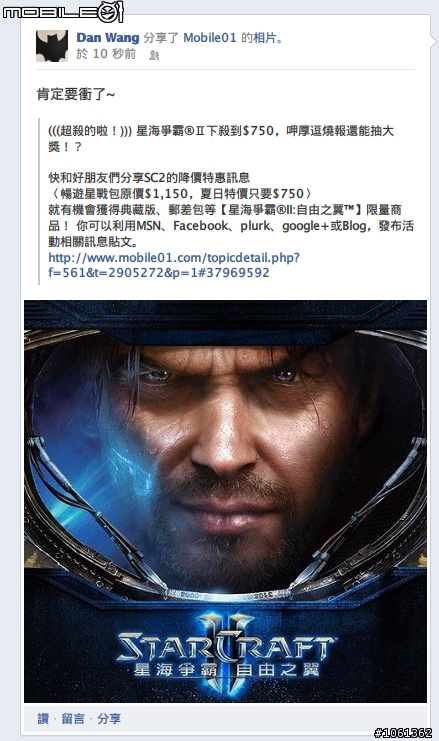Open the shared StarCraft poster photo
439x741 pixels.
point(225,501)
